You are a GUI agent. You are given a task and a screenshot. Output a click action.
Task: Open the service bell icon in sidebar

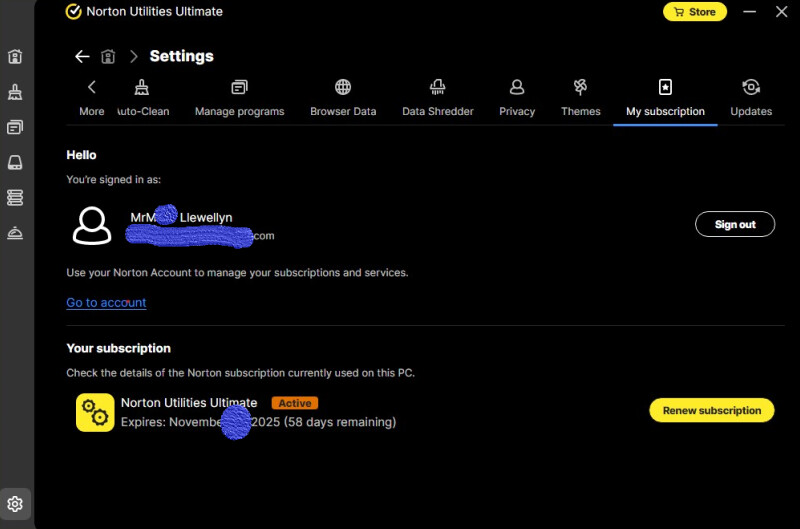click(15, 232)
